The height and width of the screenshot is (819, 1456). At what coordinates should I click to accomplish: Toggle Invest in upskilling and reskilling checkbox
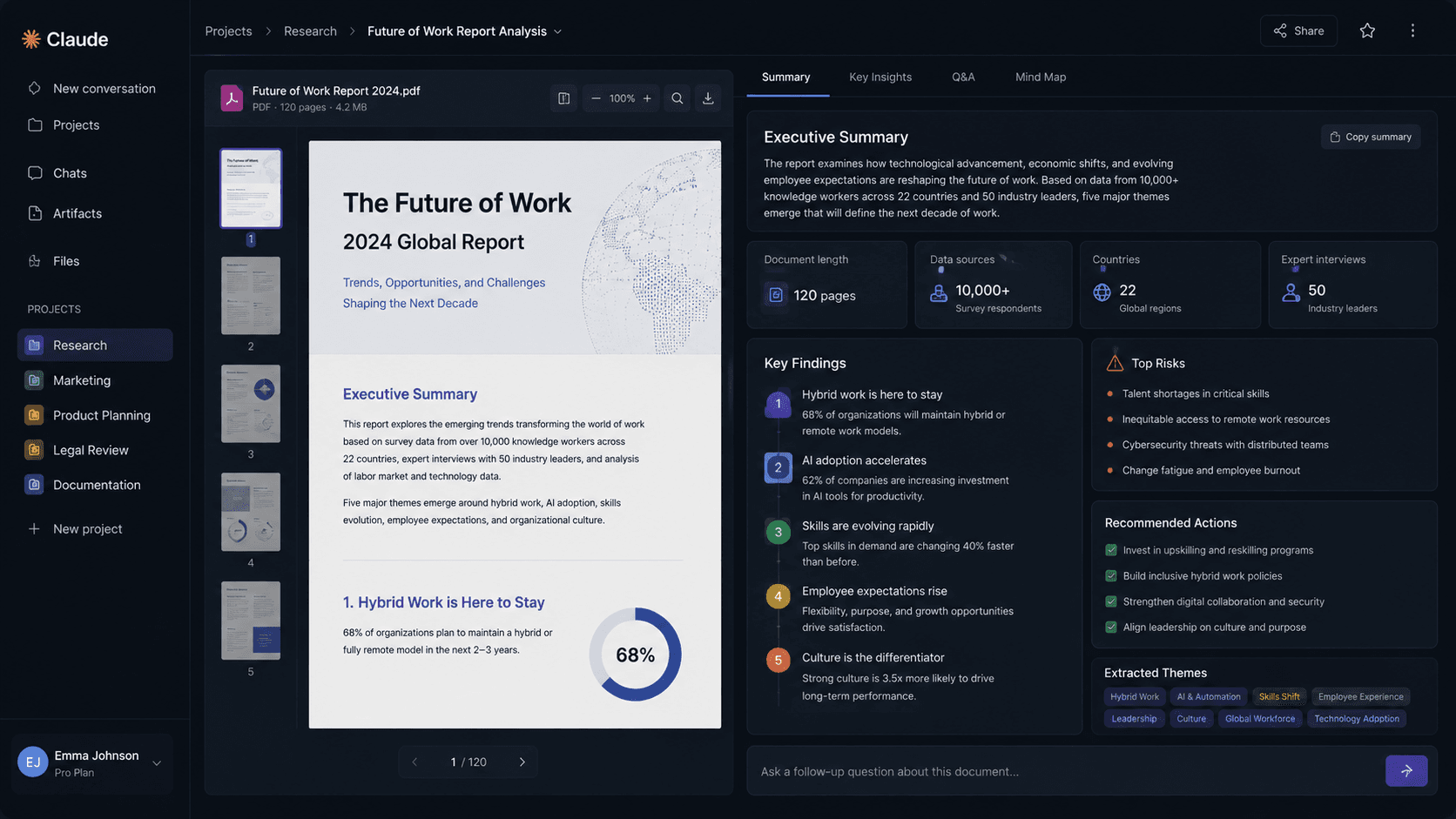(x=1111, y=550)
